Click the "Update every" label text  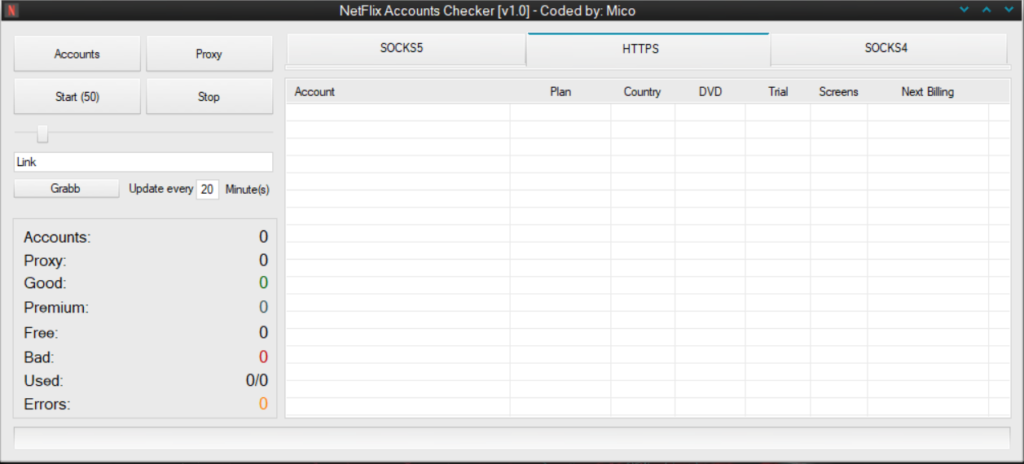pos(161,189)
